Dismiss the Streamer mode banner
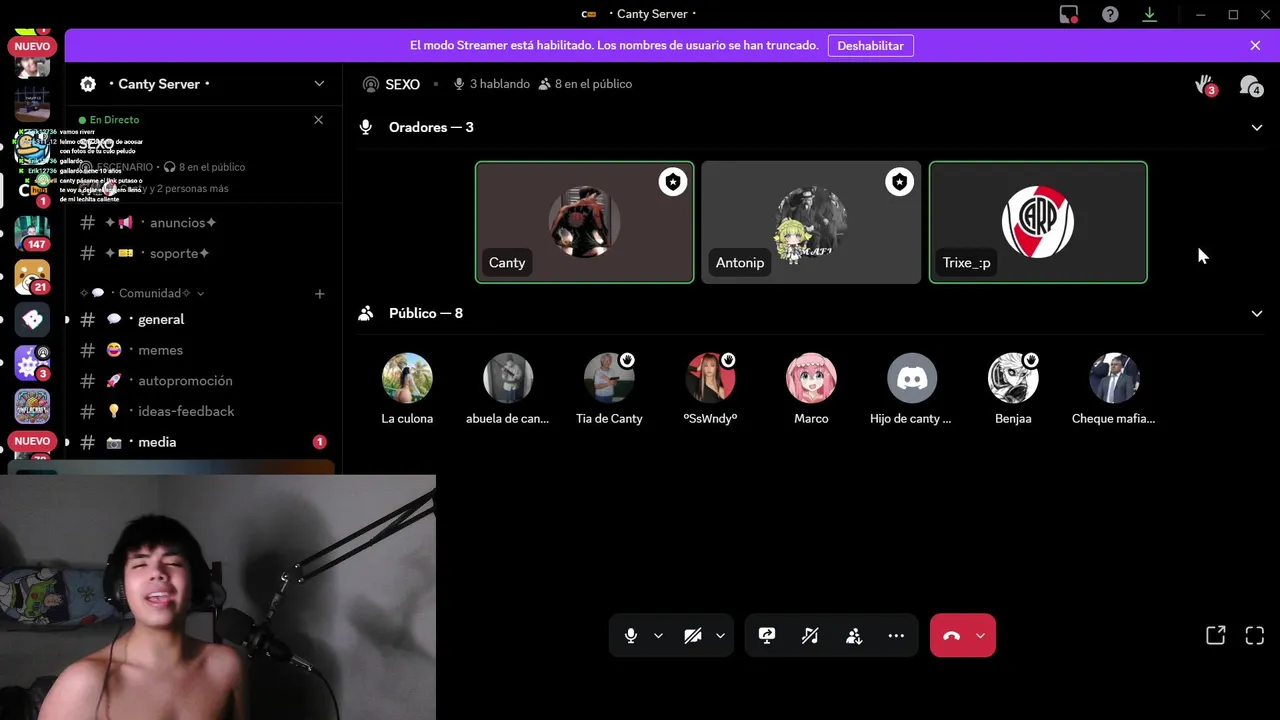Viewport: 1280px width, 720px height. 1255,46
